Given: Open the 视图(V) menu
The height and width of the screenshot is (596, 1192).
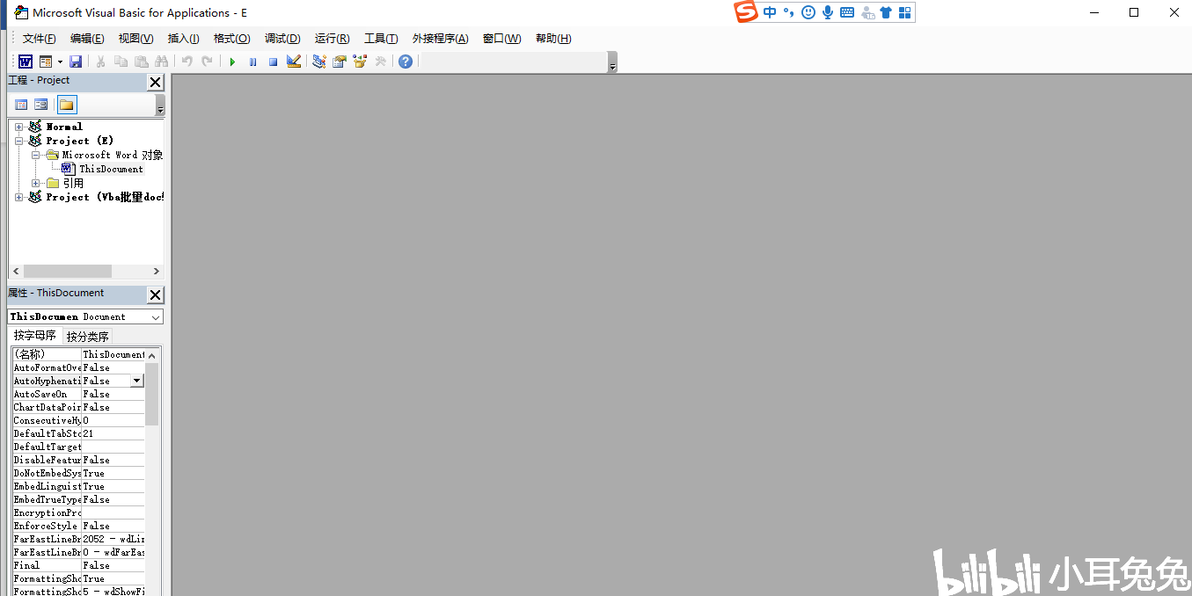Looking at the screenshot, I should click(135, 39).
